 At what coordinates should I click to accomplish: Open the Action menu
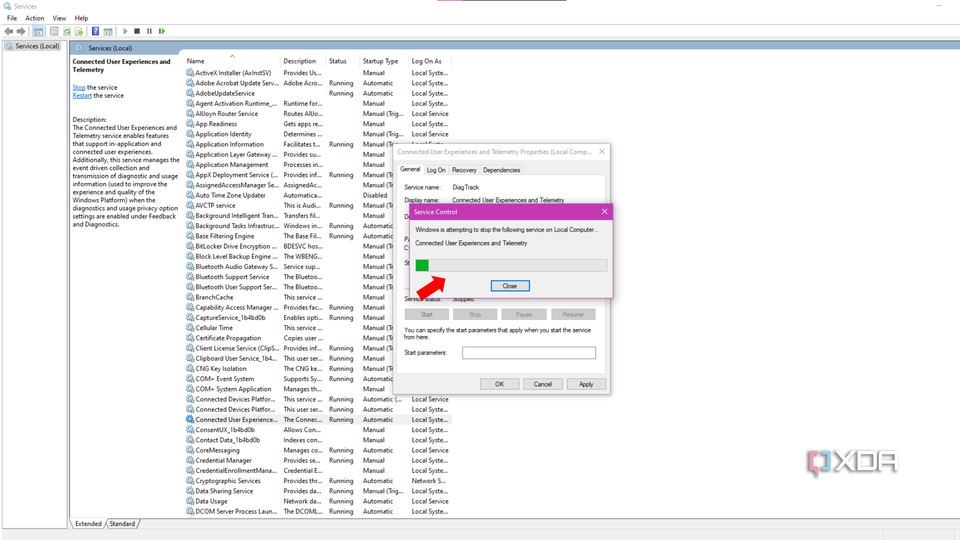click(x=34, y=18)
